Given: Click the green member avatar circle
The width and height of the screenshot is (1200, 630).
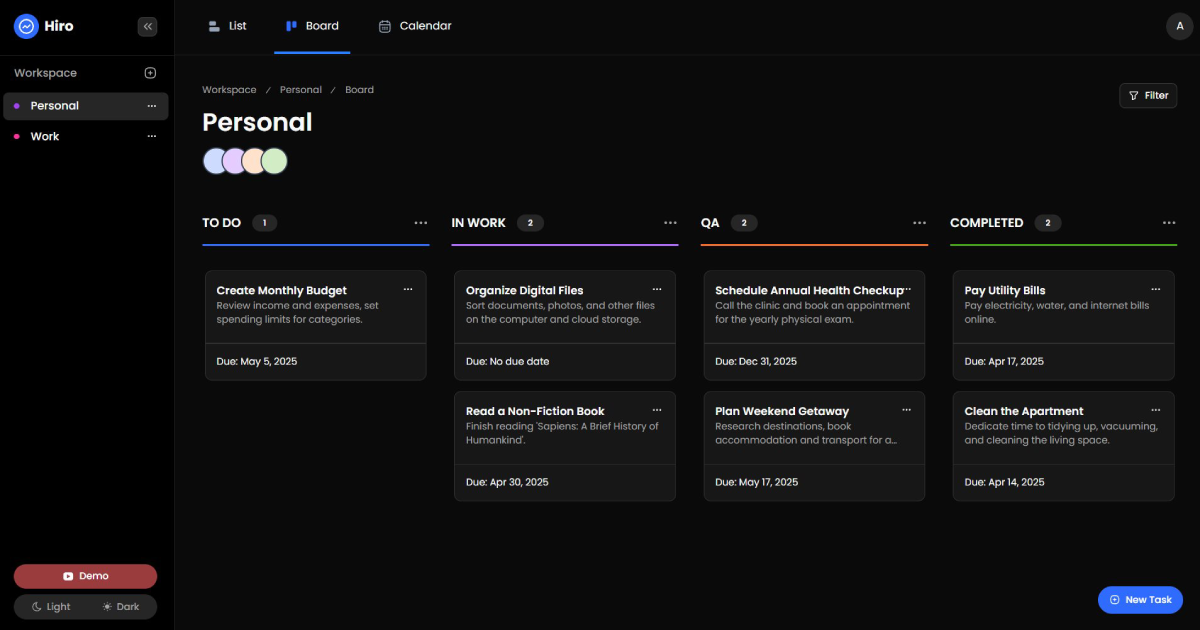Looking at the screenshot, I should point(275,161).
